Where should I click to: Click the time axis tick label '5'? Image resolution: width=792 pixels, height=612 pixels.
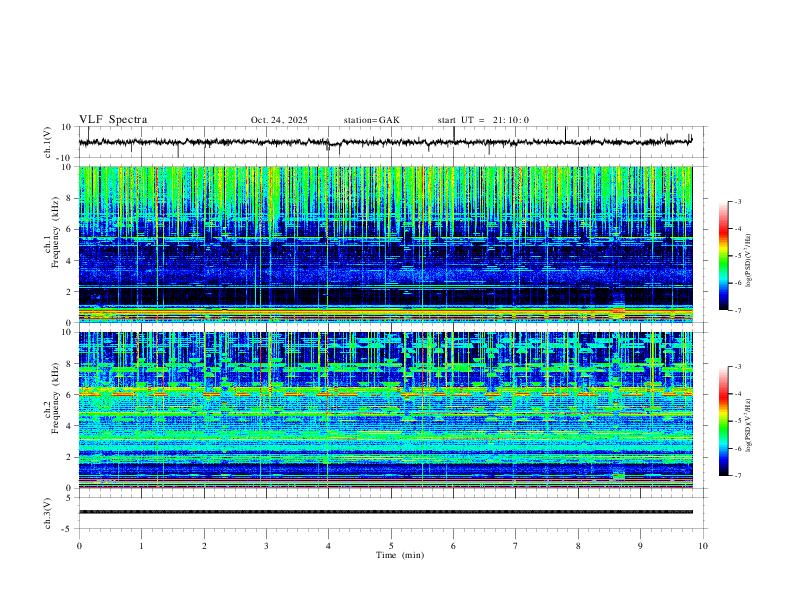pos(391,546)
